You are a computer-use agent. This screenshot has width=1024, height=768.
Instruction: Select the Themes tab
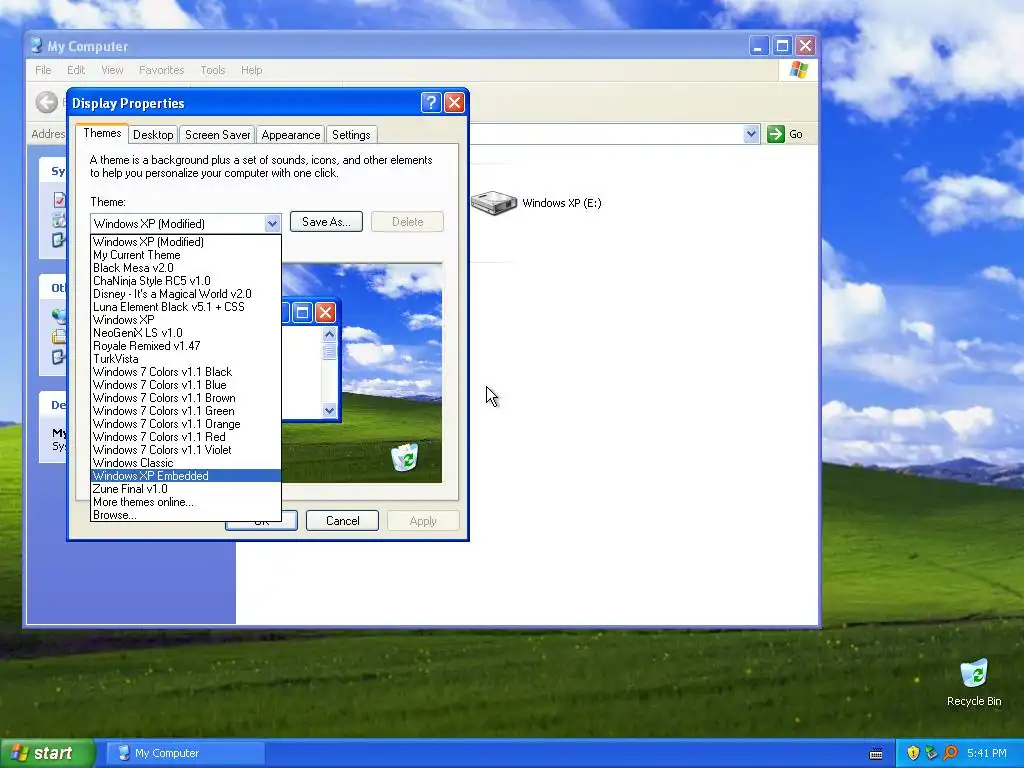tap(102, 133)
